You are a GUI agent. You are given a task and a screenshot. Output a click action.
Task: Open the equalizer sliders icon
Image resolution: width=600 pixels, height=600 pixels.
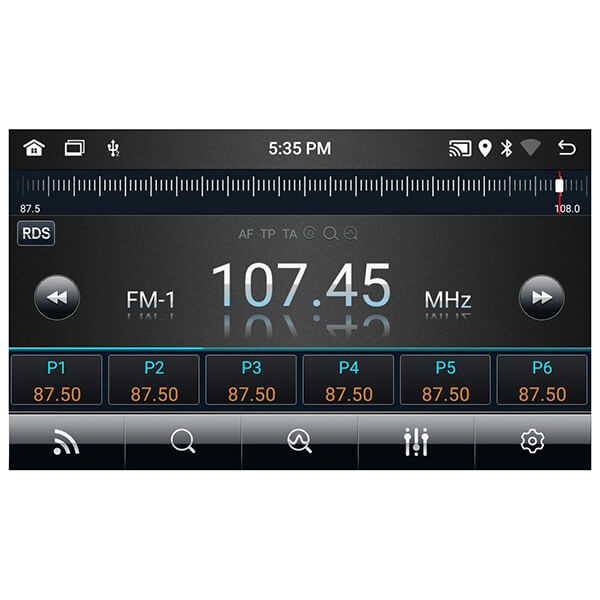click(416, 442)
